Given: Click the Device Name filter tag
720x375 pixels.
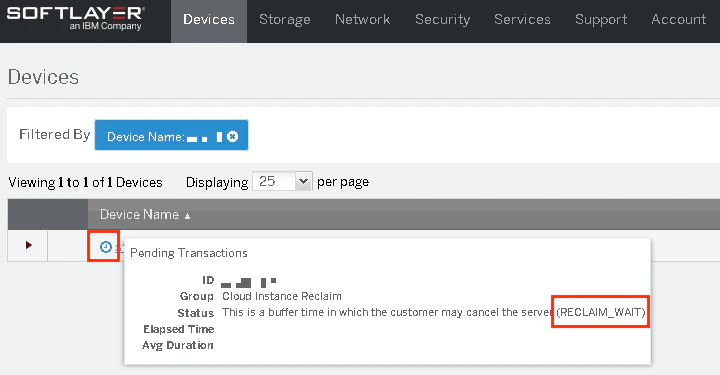Looking at the screenshot, I should pos(171,135).
